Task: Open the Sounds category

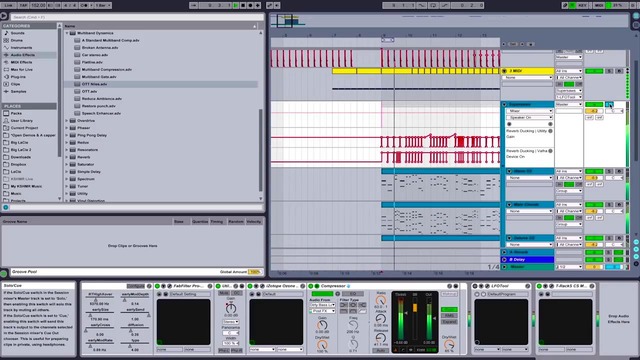Action: tap(17, 33)
